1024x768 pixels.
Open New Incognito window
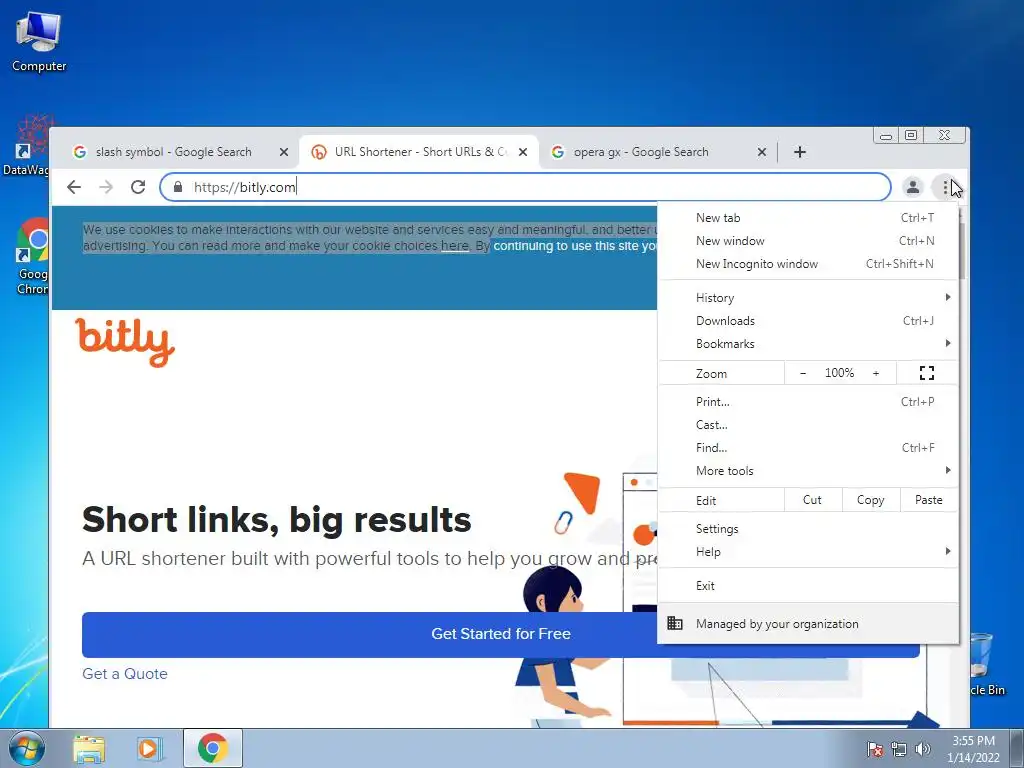point(808,264)
